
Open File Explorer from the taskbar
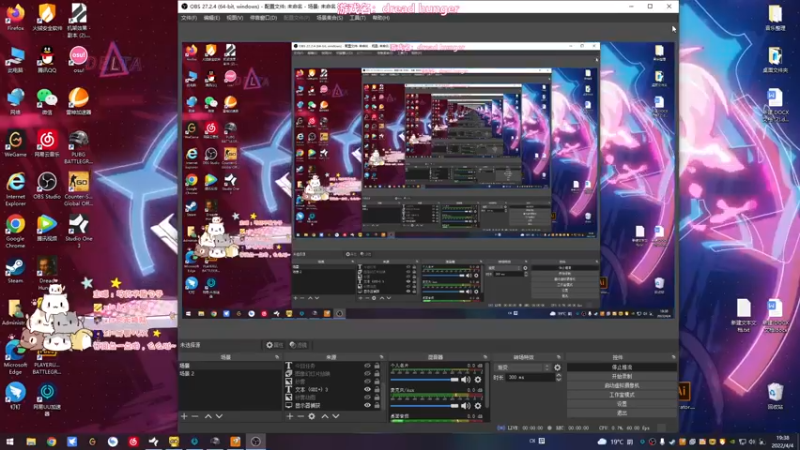tap(31, 442)
